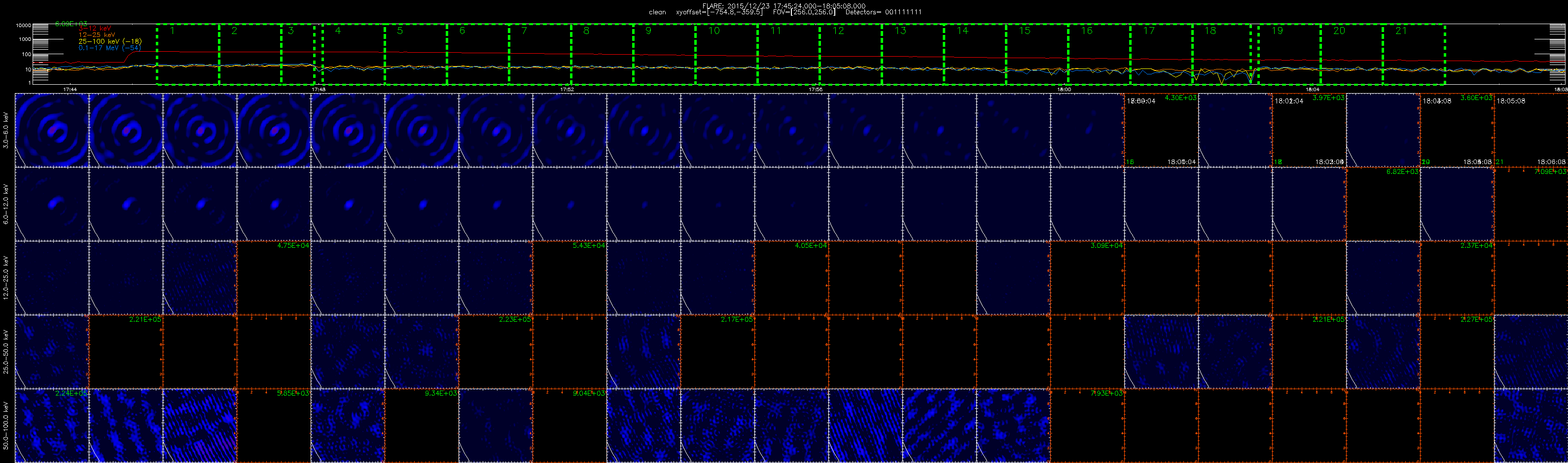
Task: Pick the interval 14 marker
Action: [962, 31]
